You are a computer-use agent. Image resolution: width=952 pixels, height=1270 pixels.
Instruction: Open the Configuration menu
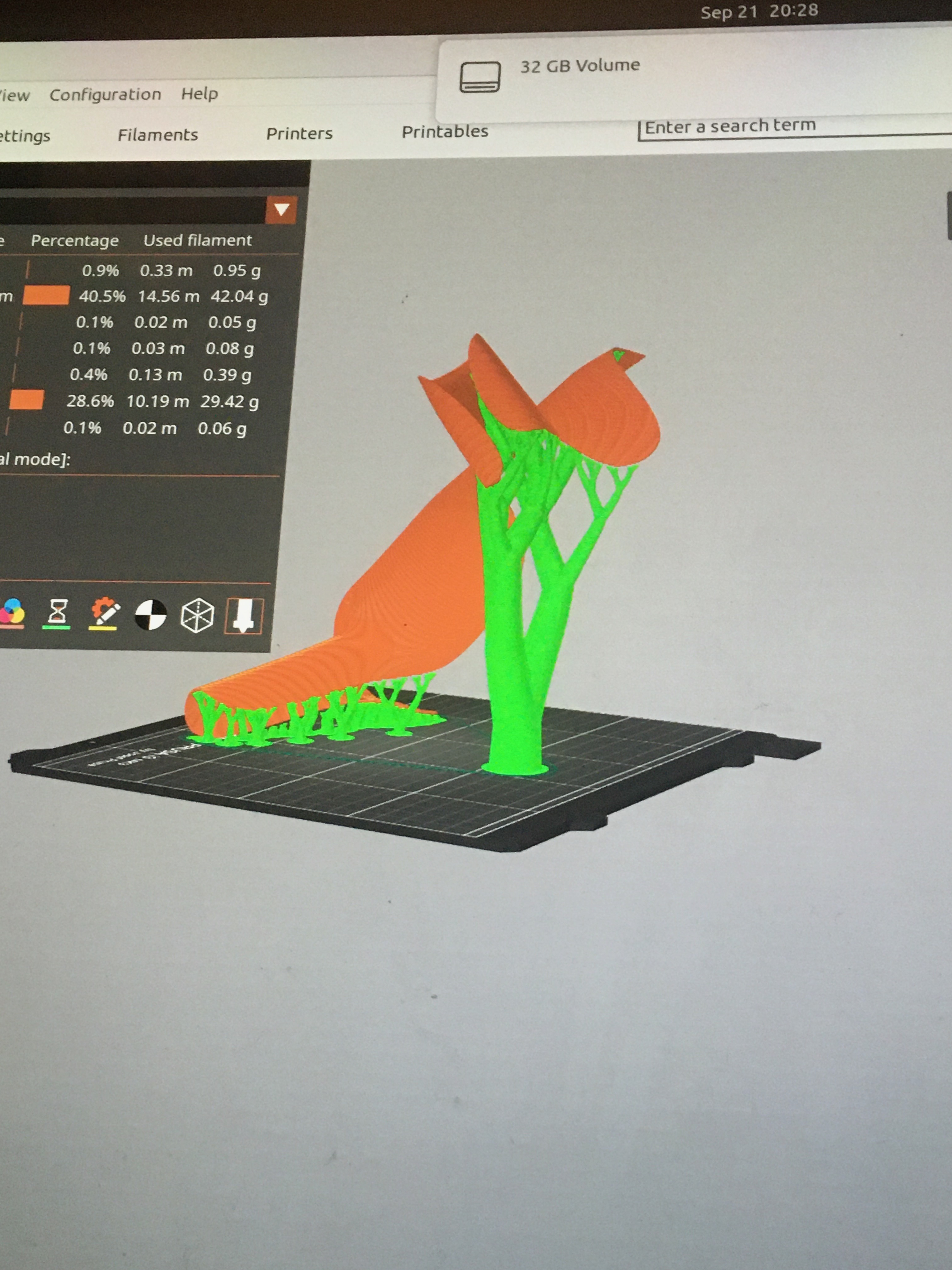tap(105, 94)
